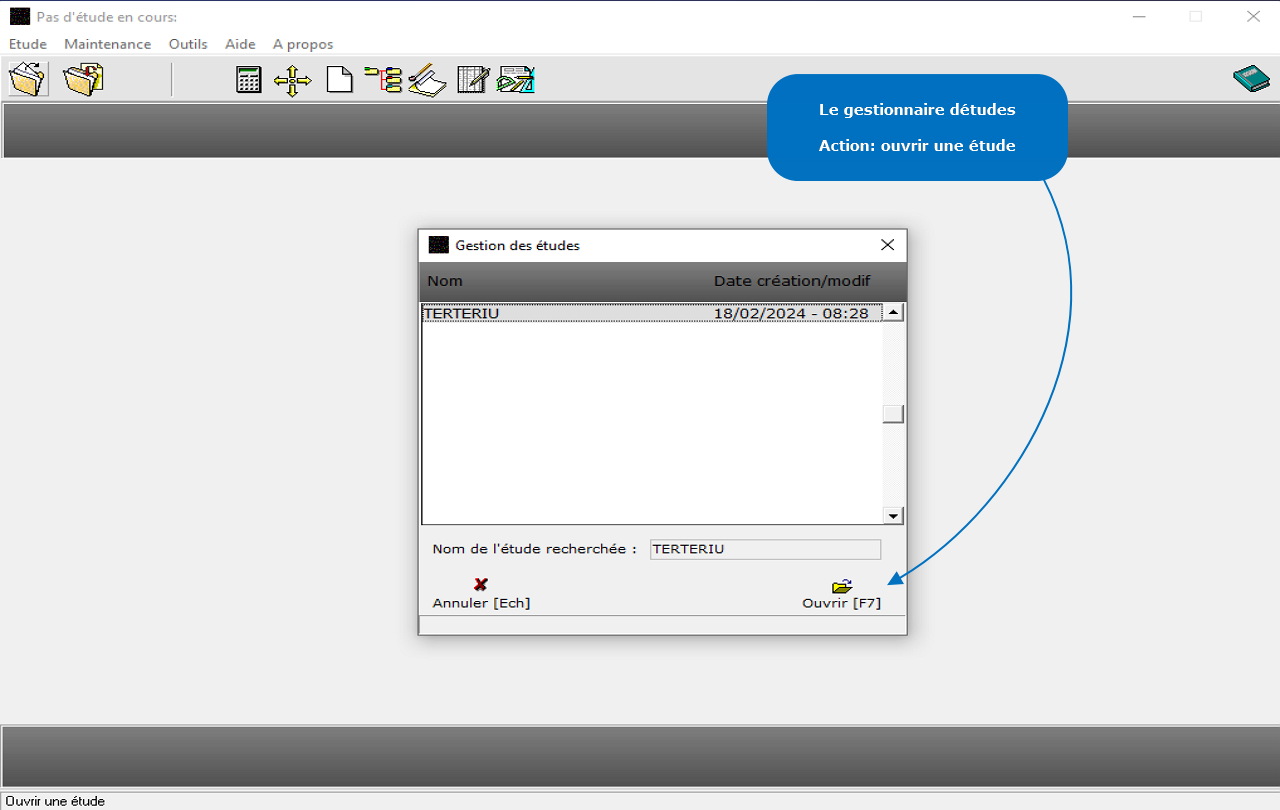Image resolution: width=1280 pixels, height=810 pixels.
Task: Click the study name search field
Action: click(x=765, y=549)
